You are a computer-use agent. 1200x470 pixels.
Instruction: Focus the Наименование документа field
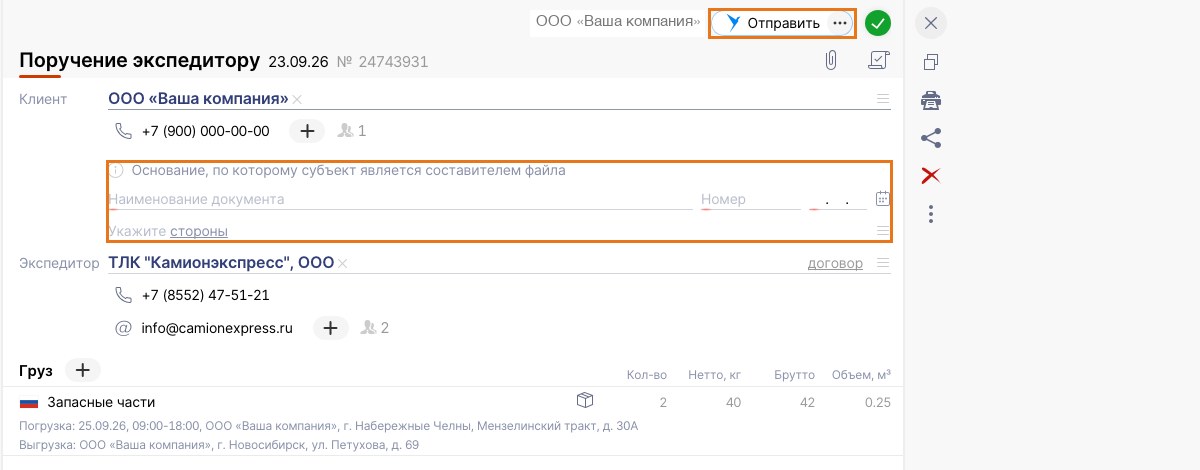point(400,199)
